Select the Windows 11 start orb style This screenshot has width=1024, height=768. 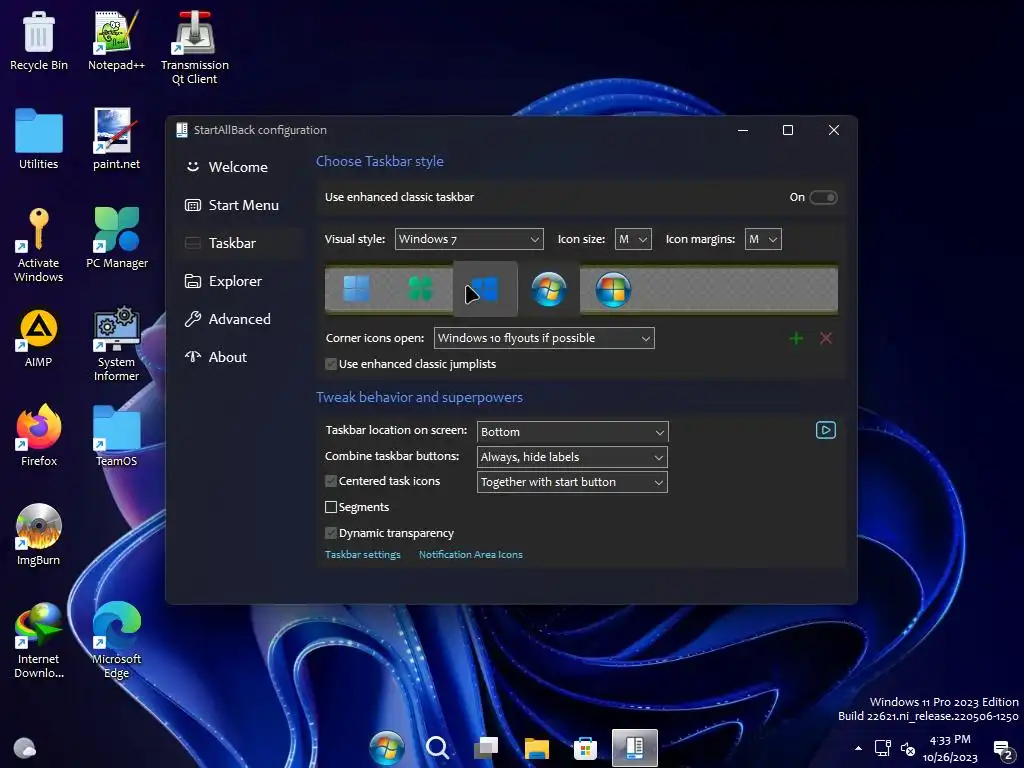(356, 289)
